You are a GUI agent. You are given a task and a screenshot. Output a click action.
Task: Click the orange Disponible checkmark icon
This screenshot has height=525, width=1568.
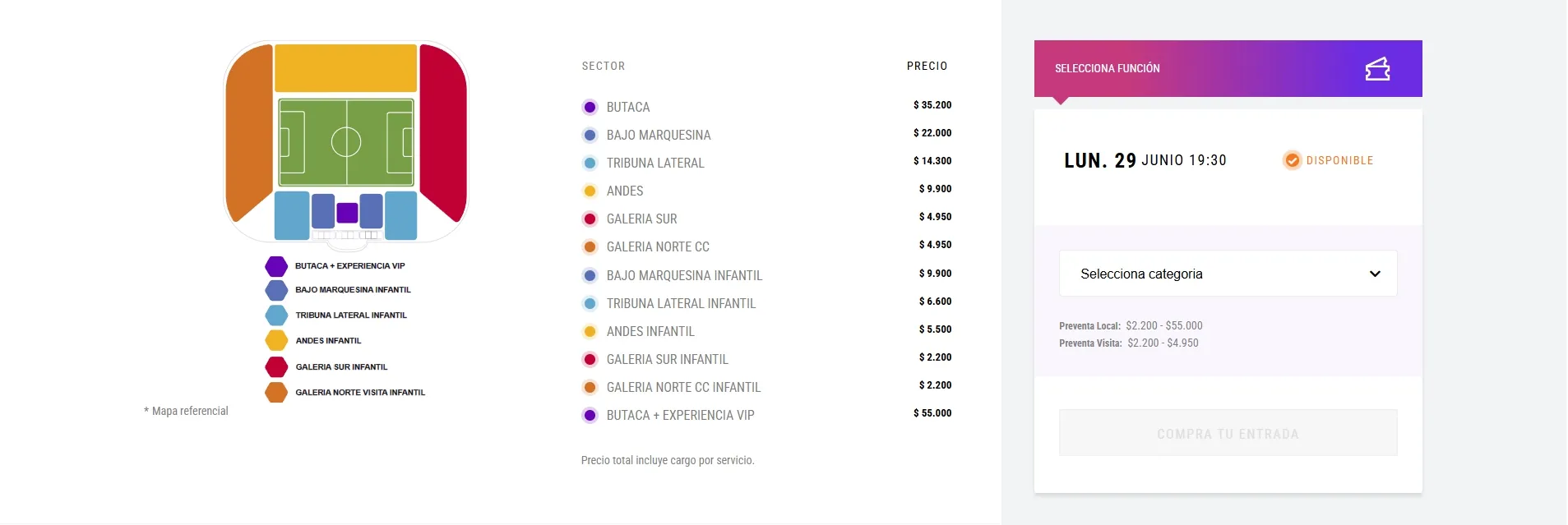pos(1292,160)
